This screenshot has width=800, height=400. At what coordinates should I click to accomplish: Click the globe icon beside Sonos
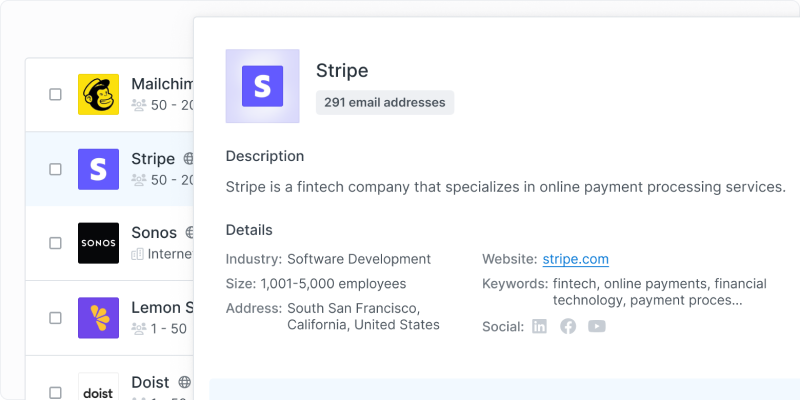pyautogui.click(x=189, y=233)
